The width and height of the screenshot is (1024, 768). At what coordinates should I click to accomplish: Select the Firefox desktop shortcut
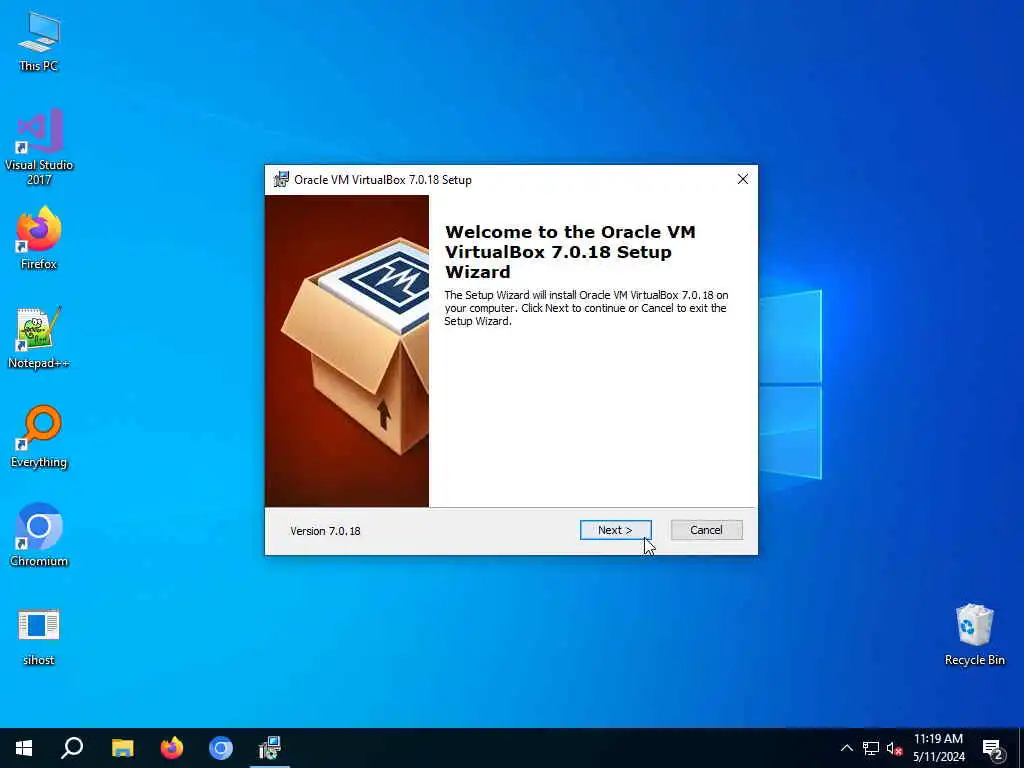(x=39, y=238)
